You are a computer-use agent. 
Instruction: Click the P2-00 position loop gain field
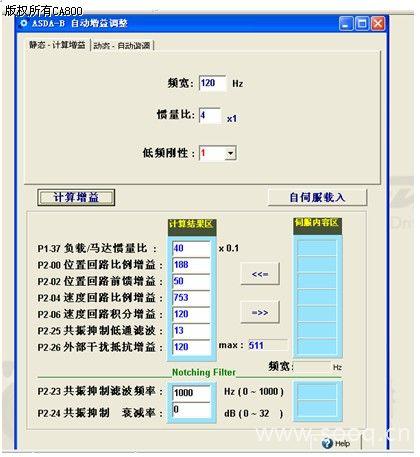pyautogui.click(x=191, y=265)
